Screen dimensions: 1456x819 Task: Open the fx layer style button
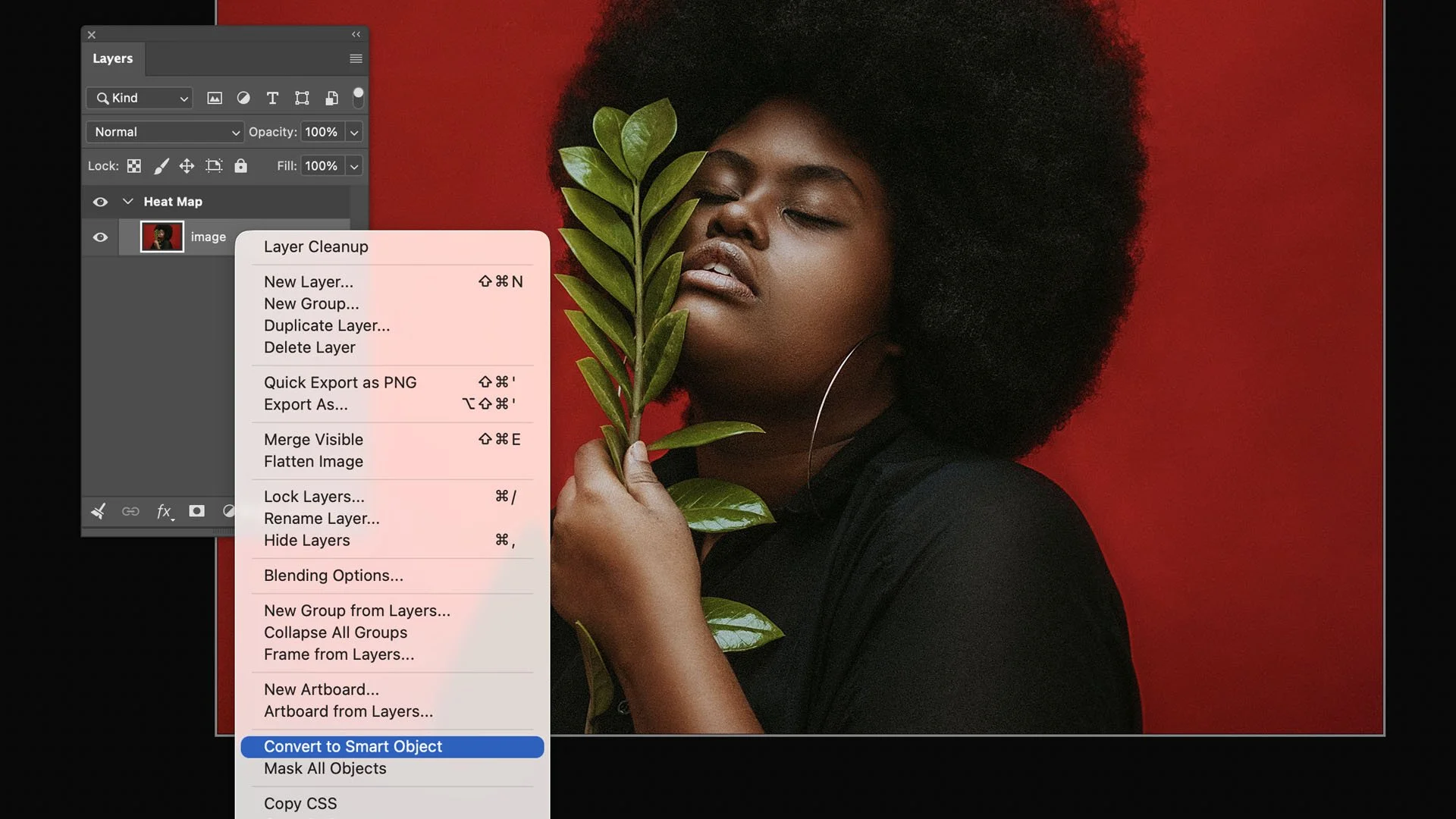(165, 512)
